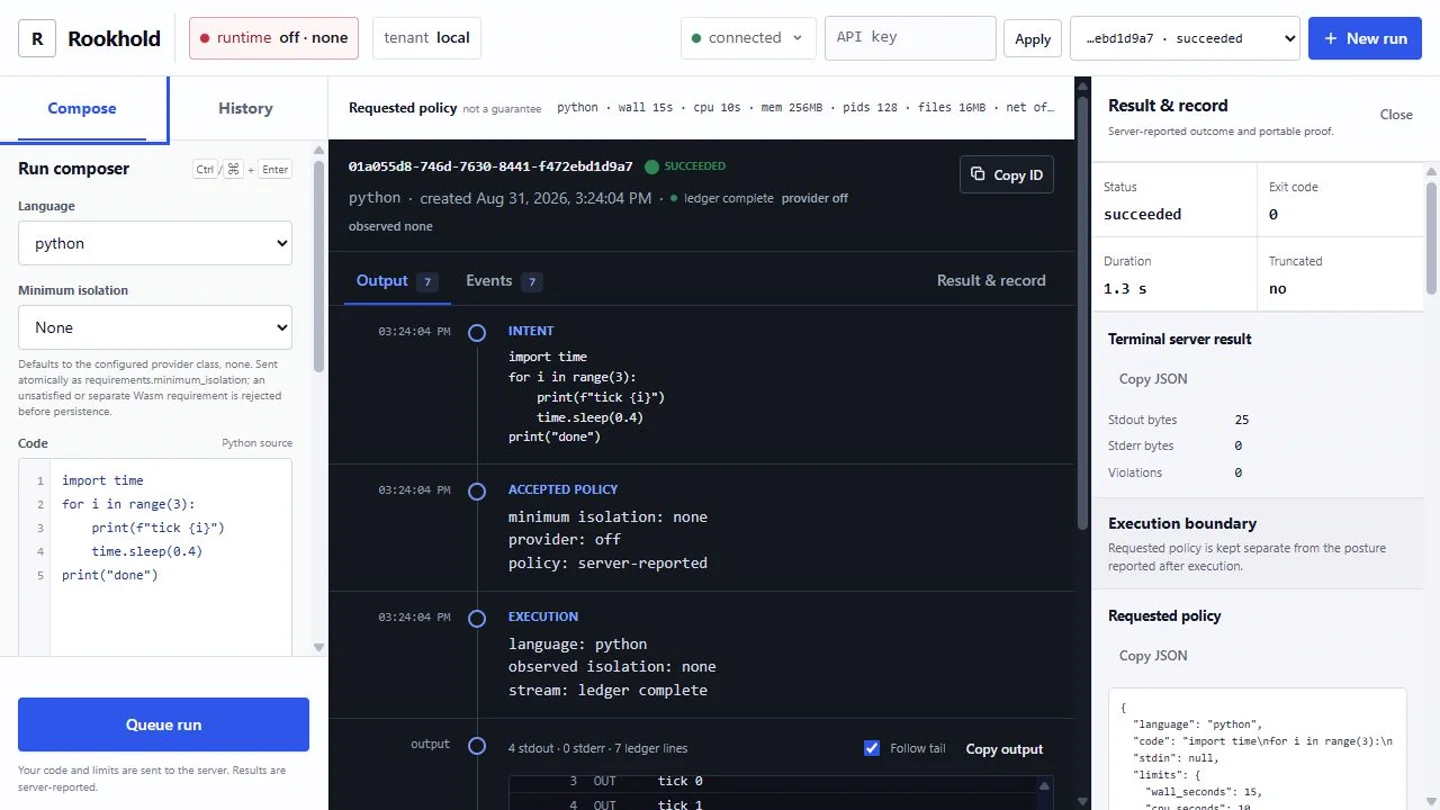Screen dimensions: 1440x810
Task: Copy the run ID
Action: (x=1006, y=174)
